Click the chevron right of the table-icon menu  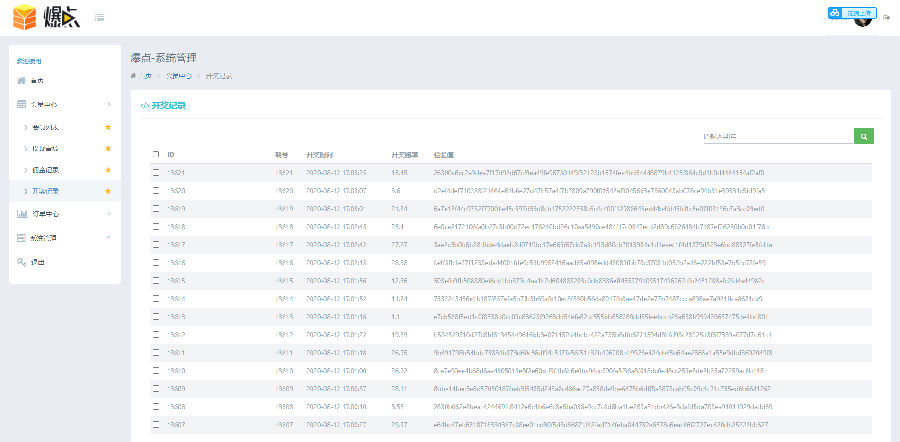109,104
